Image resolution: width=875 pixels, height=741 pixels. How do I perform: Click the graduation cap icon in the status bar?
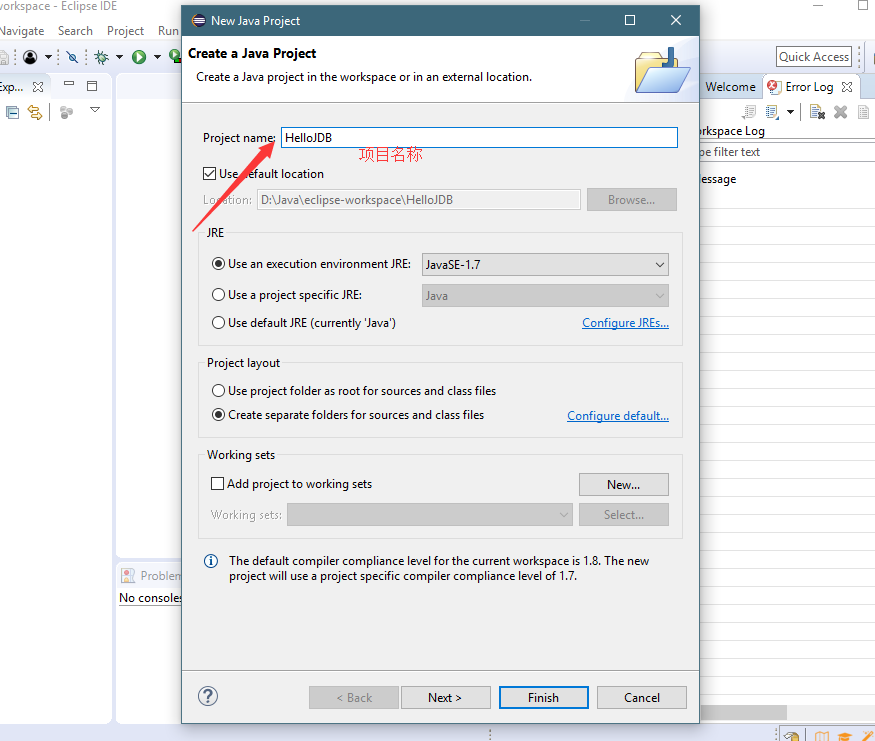845,737
